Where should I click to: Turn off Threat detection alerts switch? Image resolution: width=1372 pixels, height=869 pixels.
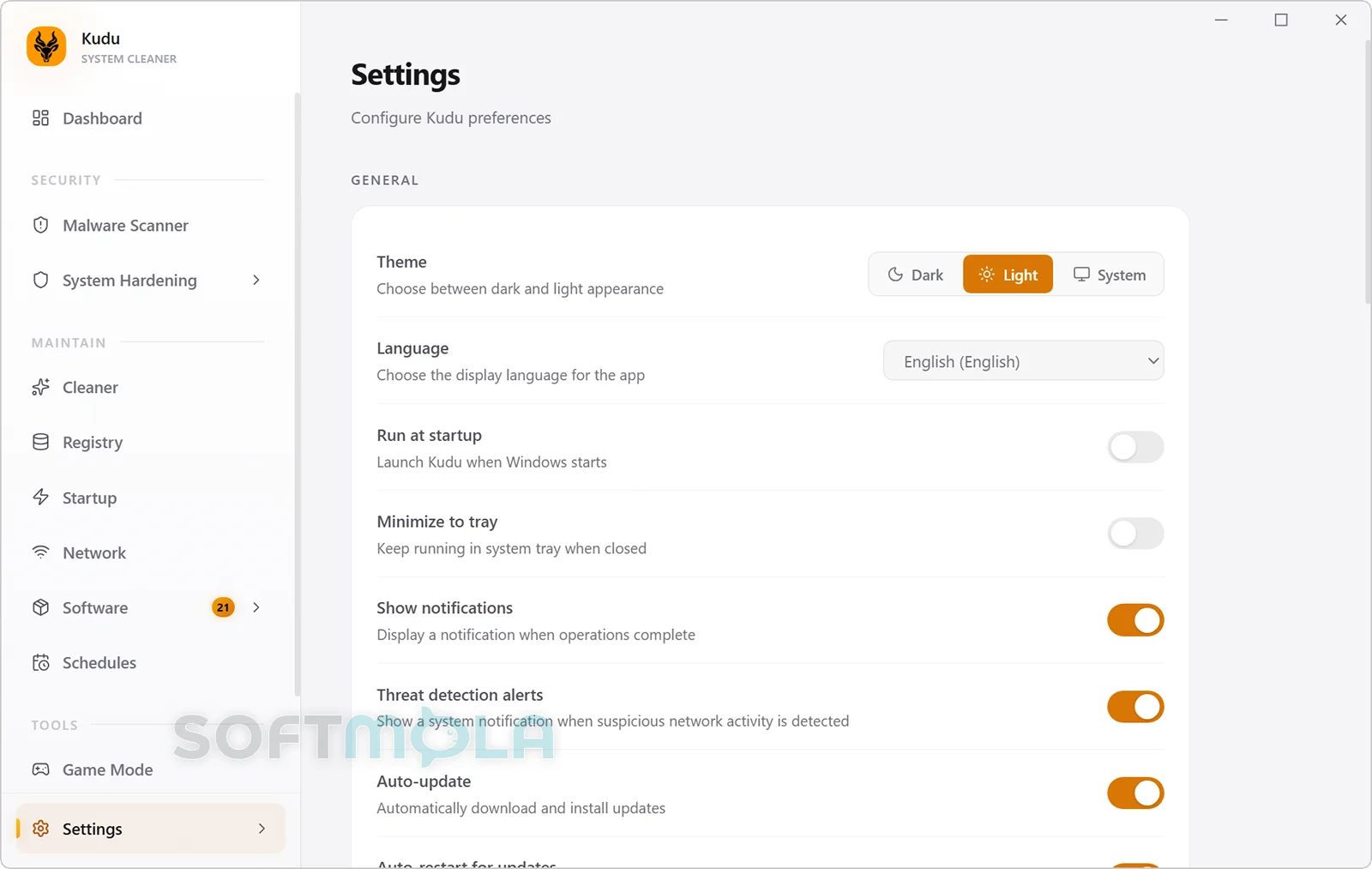coord(1135,707)
